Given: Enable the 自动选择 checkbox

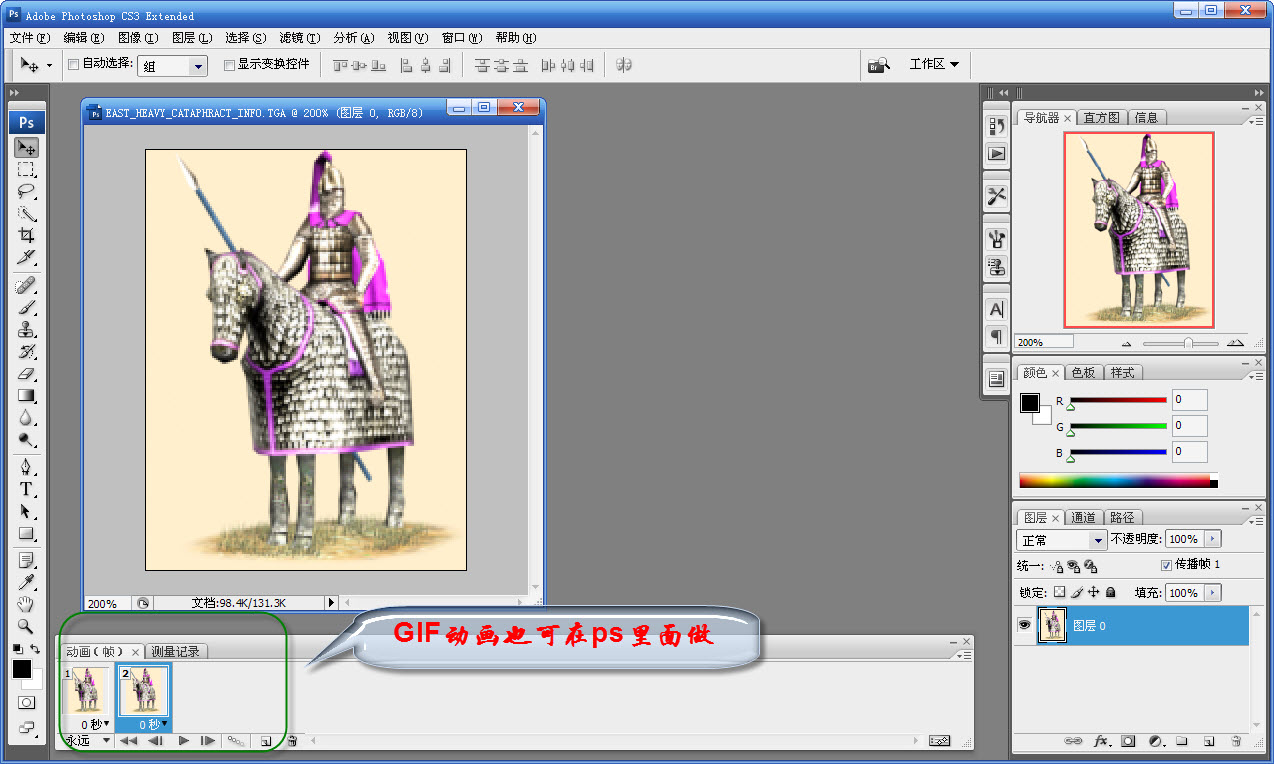Looking at the screenshot, I should (x=73, y=65).
